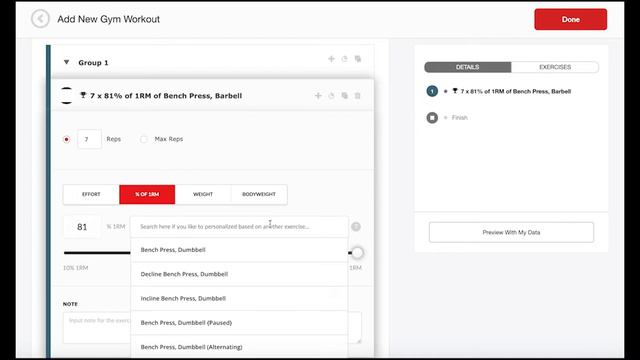Viewport: 640px width, 360px height.
Task: Choose Bench Press, Dumbbell (Alternating) option
Action: point(239,347)
